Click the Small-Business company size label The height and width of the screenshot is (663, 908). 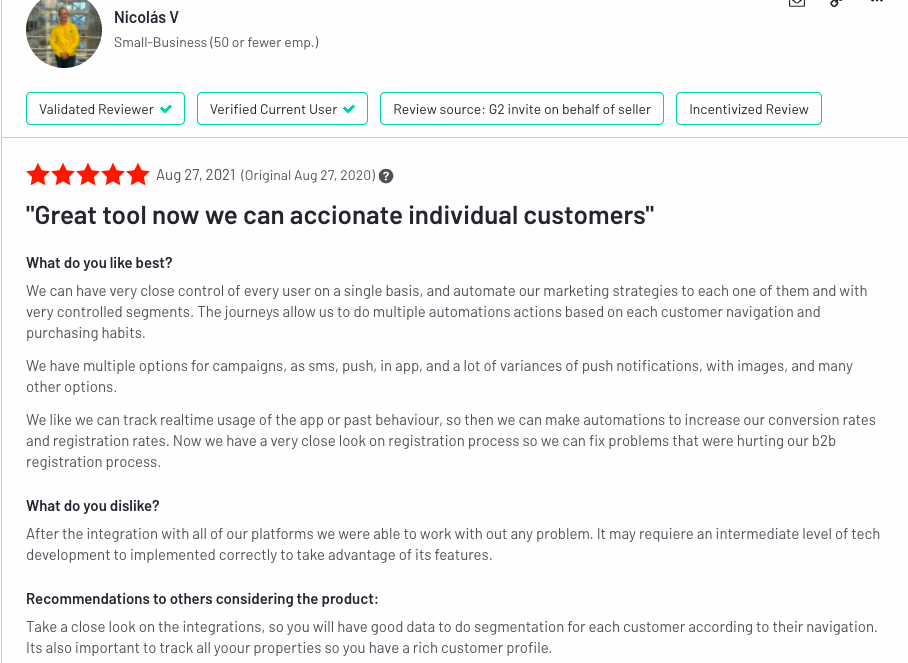[217, 42]
